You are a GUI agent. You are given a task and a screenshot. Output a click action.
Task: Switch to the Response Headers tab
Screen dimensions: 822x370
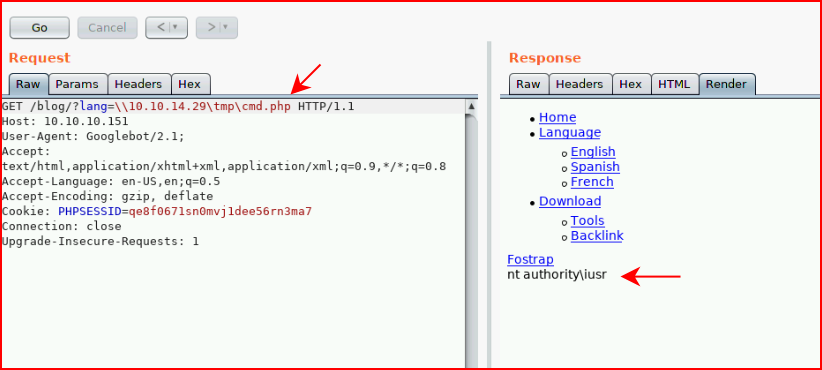coord(580,84)
